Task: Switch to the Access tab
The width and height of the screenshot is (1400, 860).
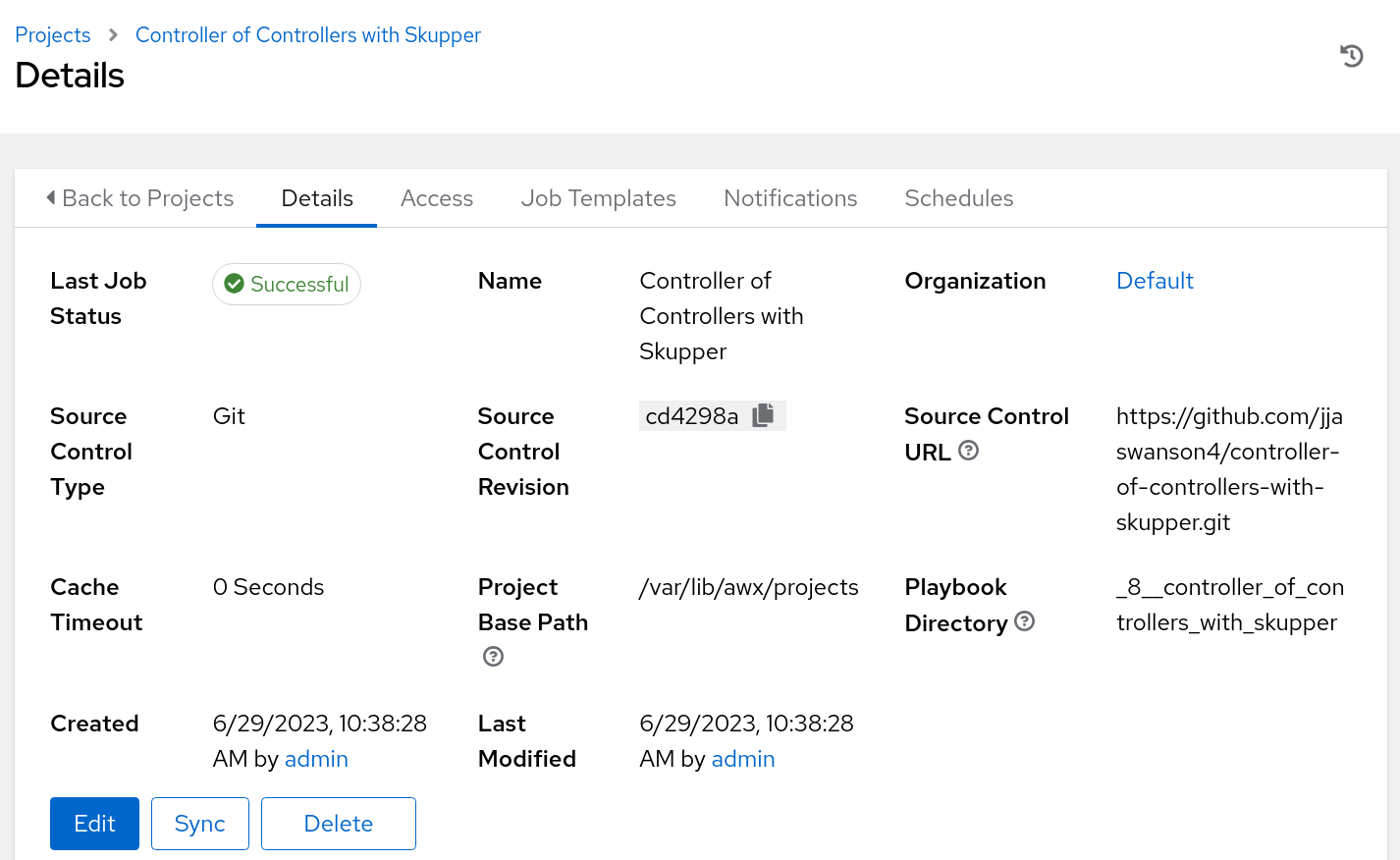Action: point(437,198)
